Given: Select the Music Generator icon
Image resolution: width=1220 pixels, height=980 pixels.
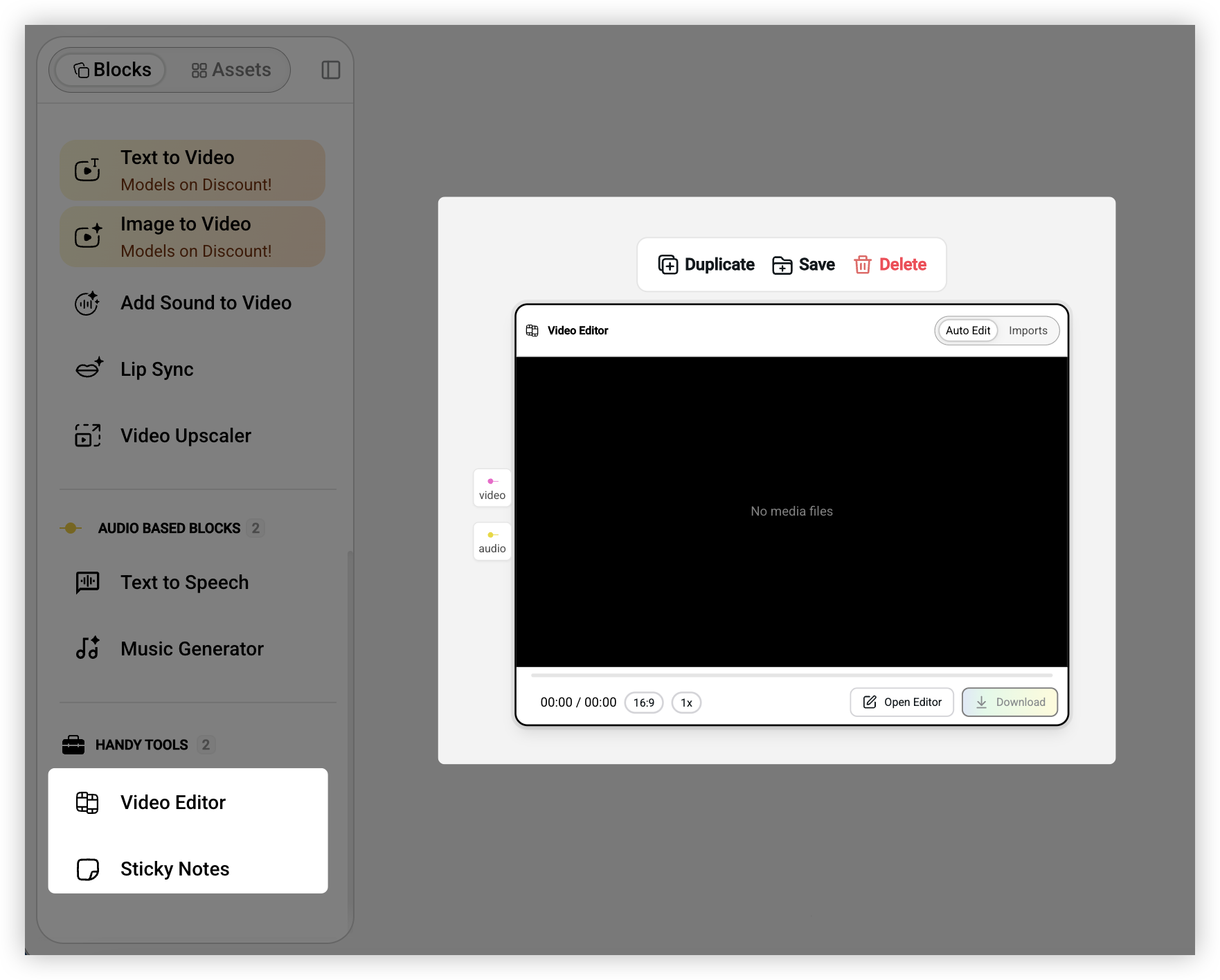Looking at the screenshot, I should 87,648.
